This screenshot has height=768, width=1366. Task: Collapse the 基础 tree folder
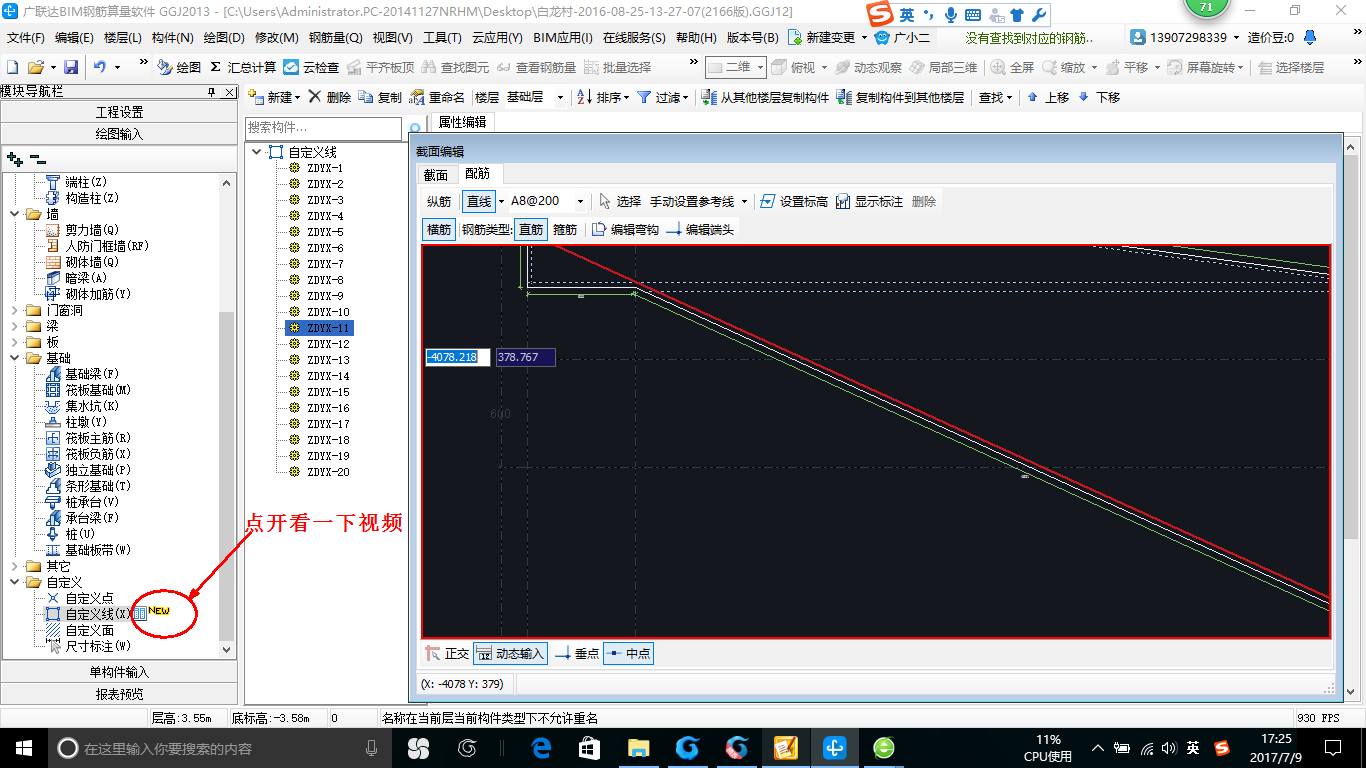(x=14, y=358)
